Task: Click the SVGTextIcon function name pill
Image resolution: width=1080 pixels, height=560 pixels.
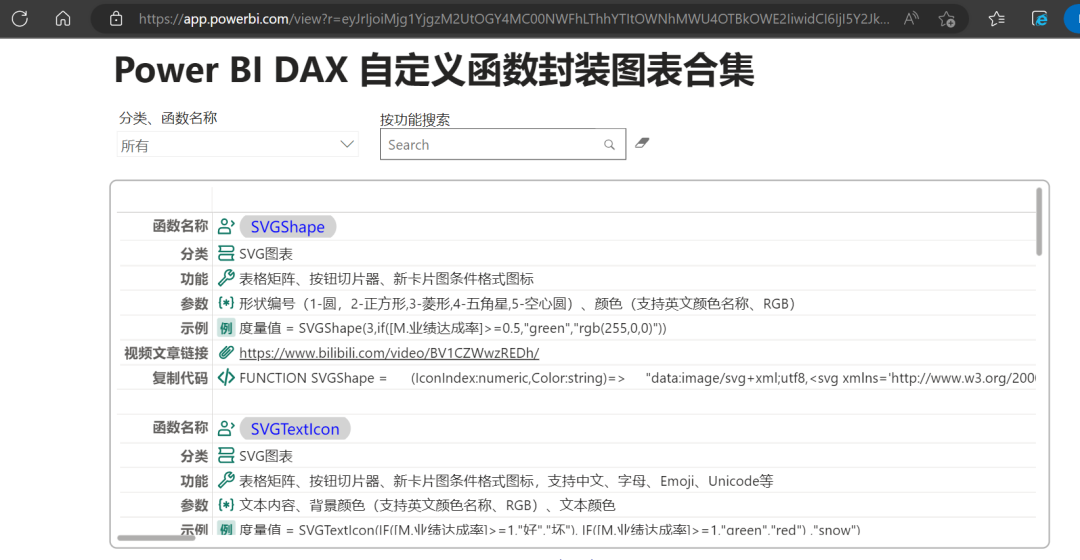Action: (x=295, y=429)
